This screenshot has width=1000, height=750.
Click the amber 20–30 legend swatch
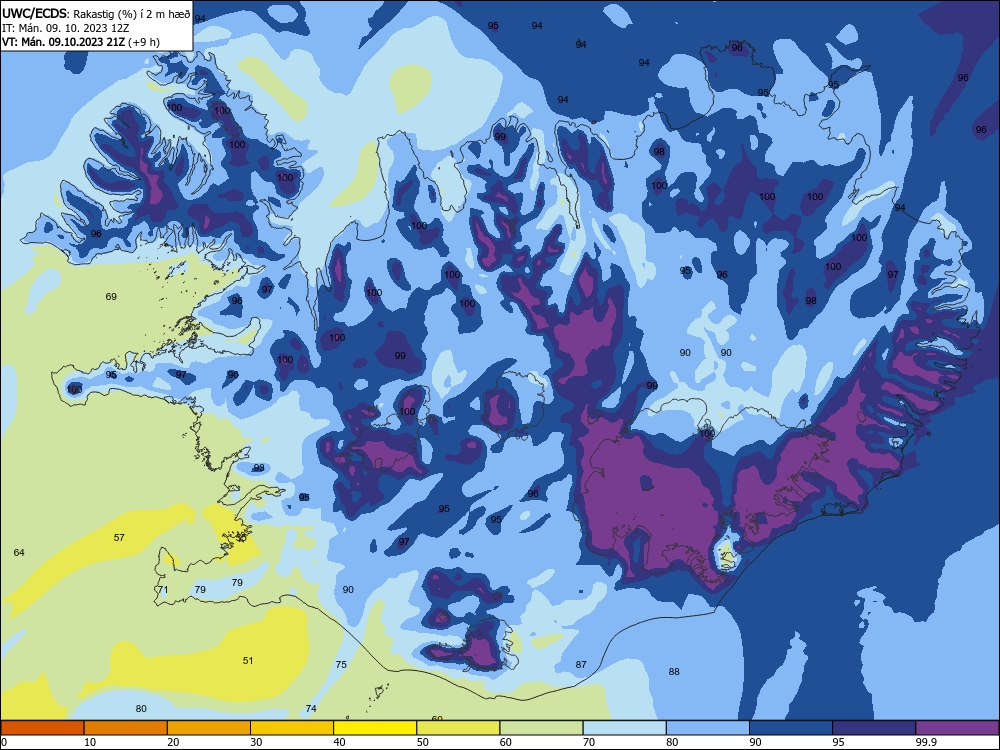pyautogui.click(x=209, y=728)
